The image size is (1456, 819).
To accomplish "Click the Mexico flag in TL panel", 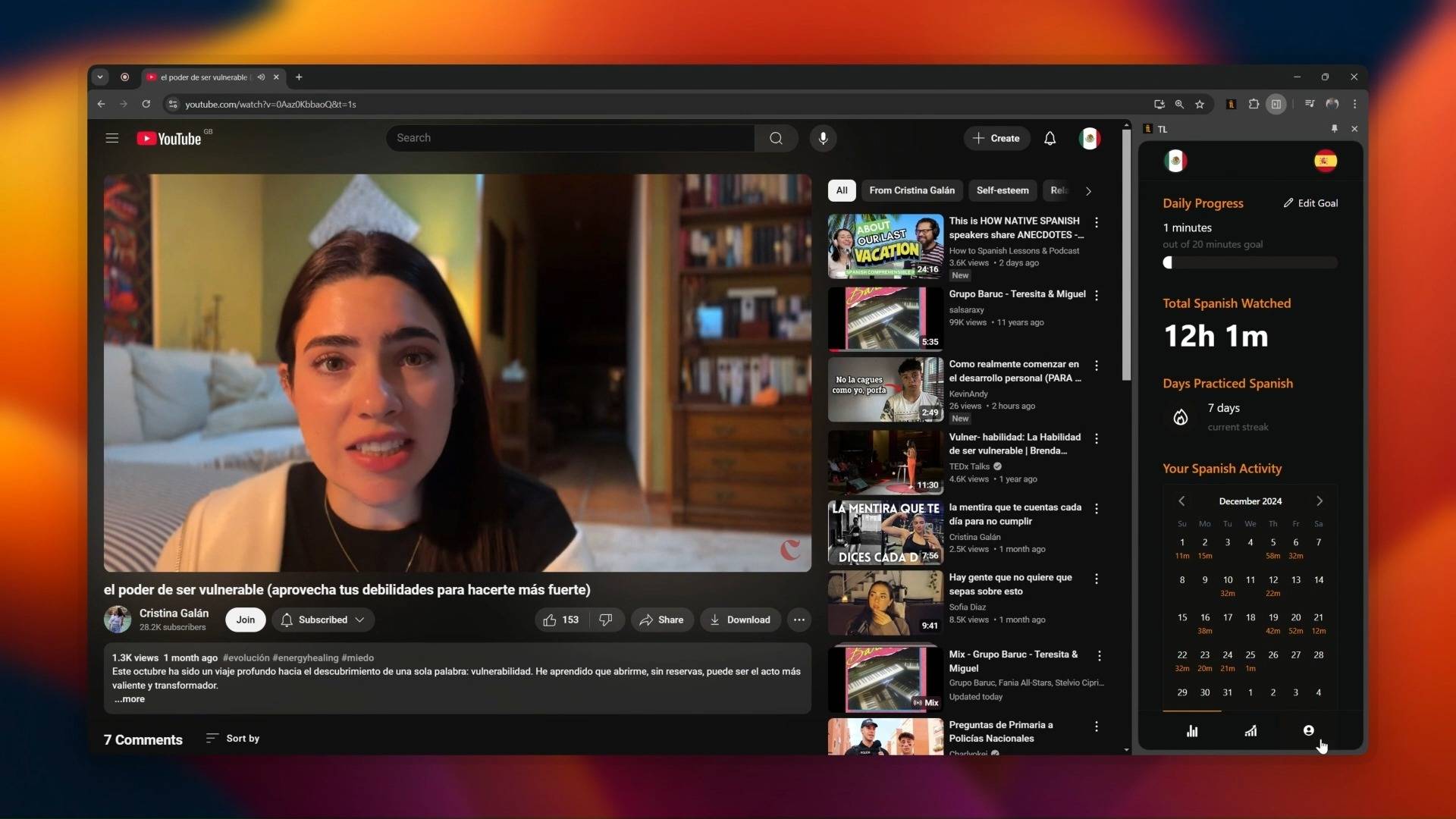I will click(x=1175, y=161).
